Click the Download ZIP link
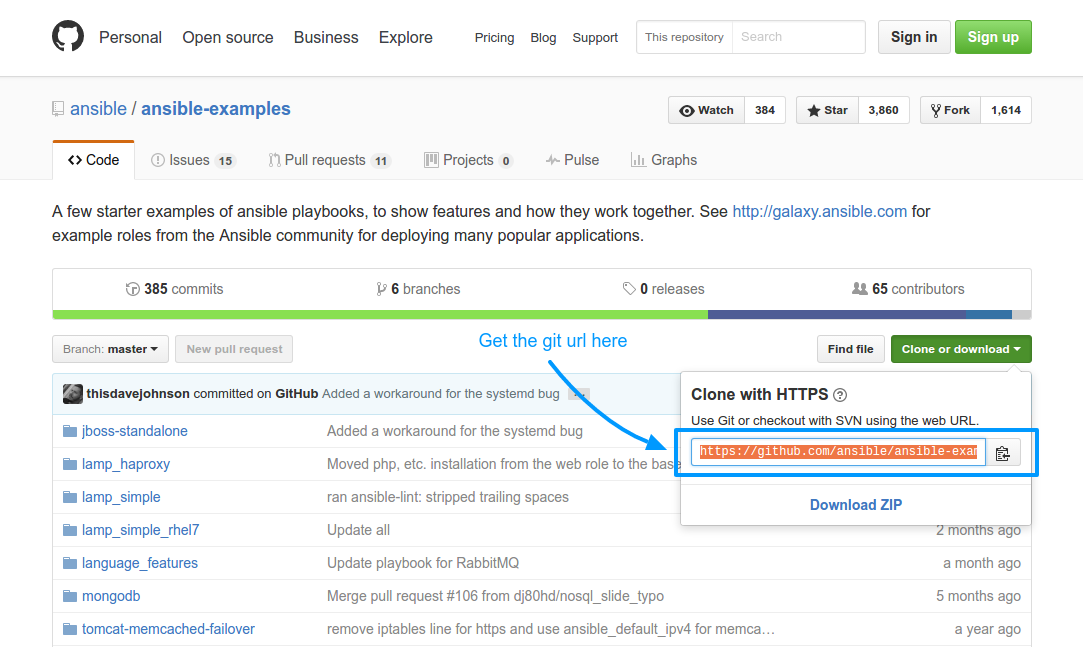The height and width of the screenshot is (647, 1083). point(856,505)
